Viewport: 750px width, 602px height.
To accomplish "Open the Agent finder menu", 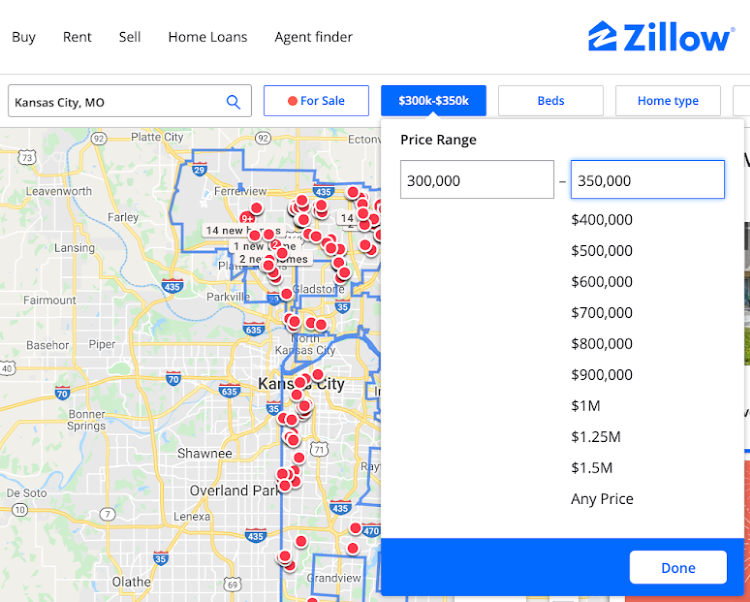I will [x=313, y=37].
